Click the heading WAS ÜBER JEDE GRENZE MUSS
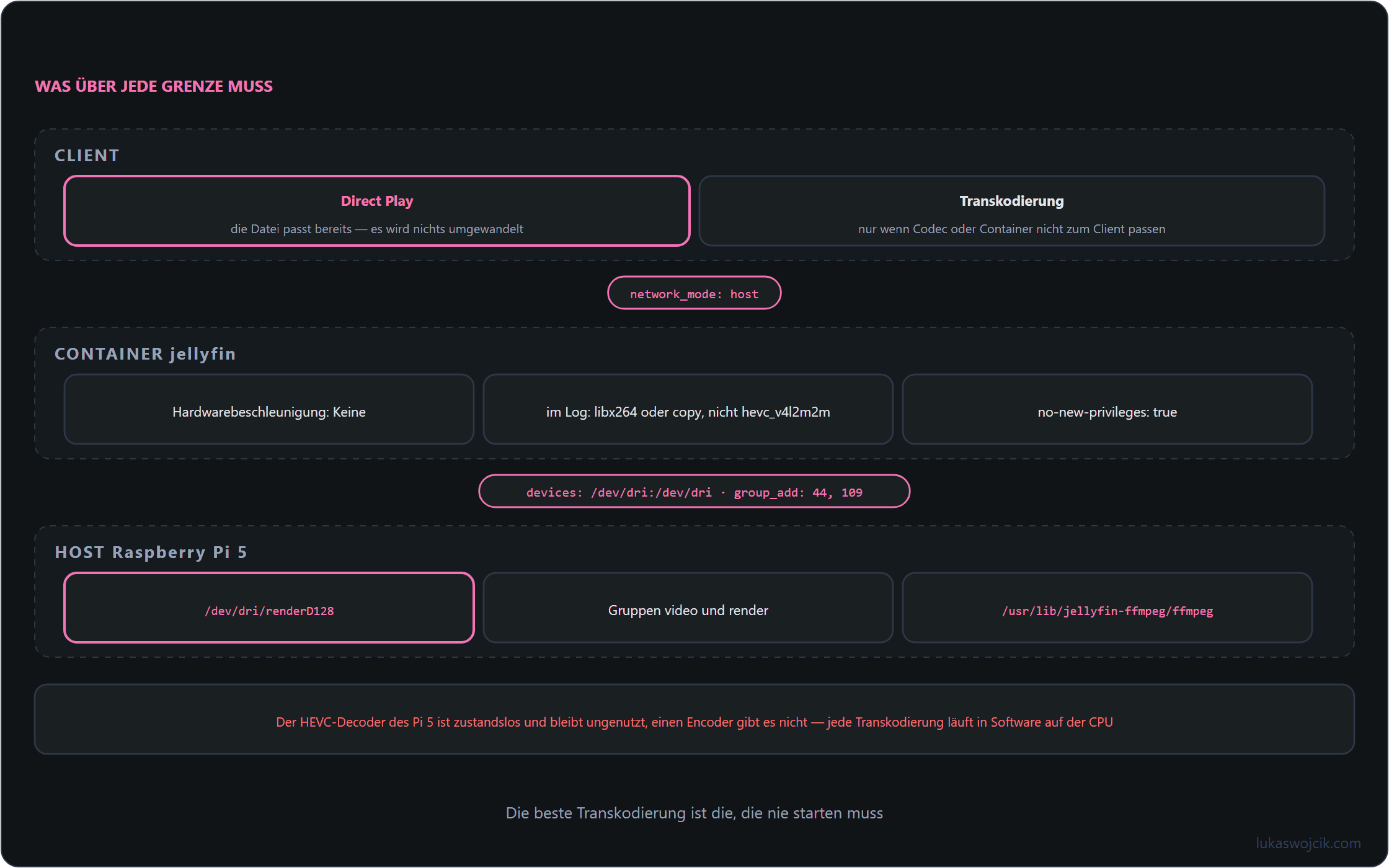The image size is (1389, 868). point(154,86)
